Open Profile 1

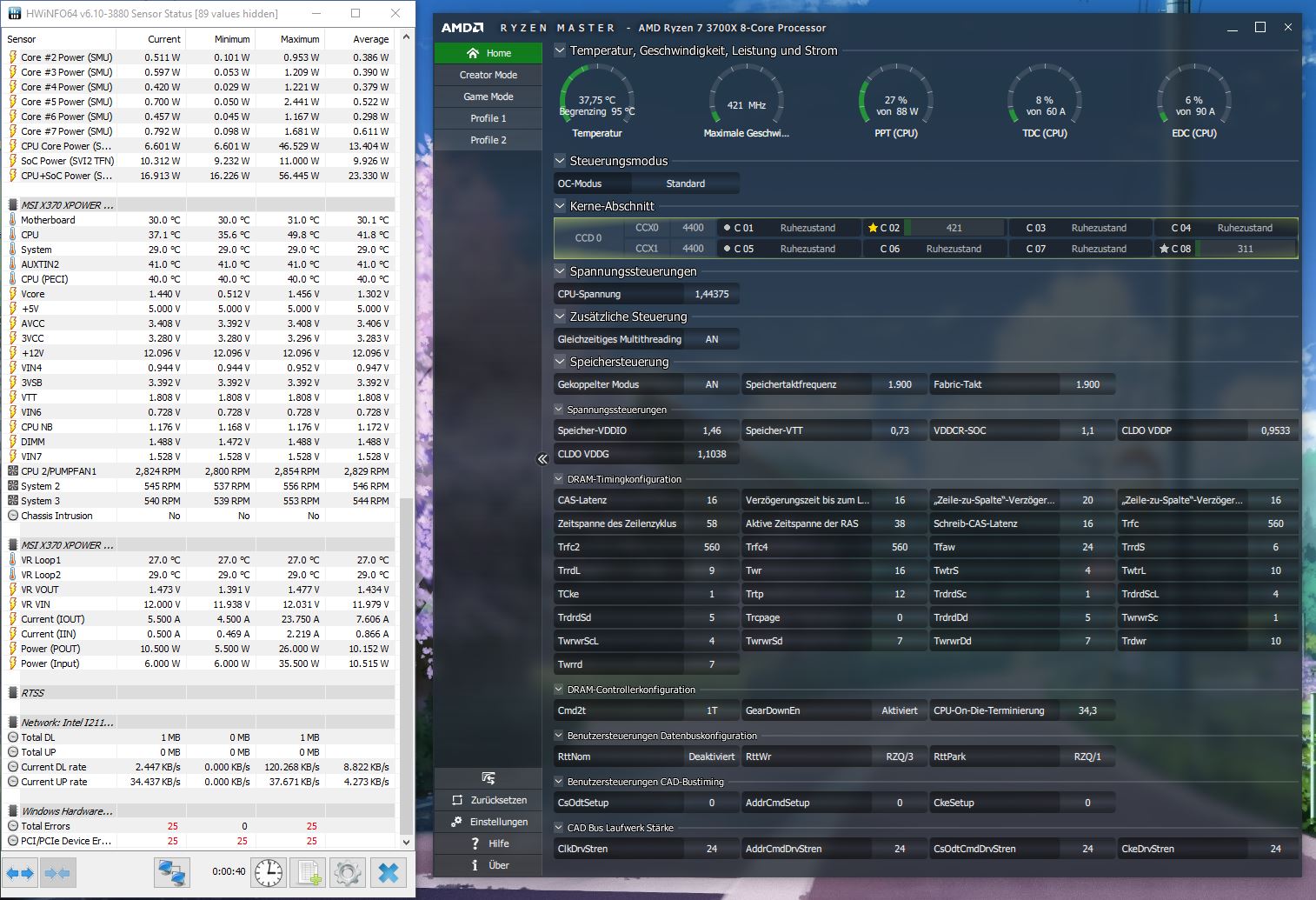click(x=489, y=118)
